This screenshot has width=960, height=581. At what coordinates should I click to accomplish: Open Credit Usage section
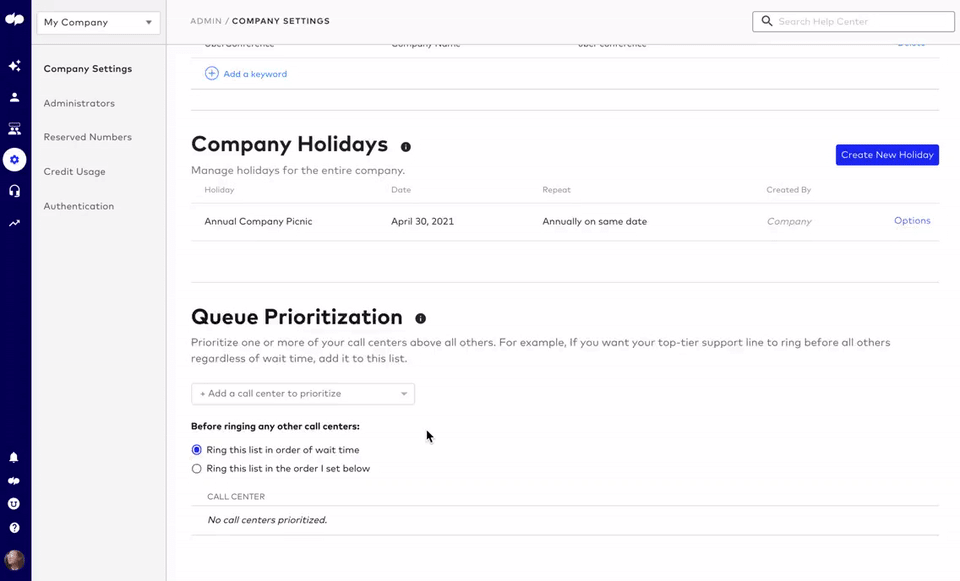[74, 171]
